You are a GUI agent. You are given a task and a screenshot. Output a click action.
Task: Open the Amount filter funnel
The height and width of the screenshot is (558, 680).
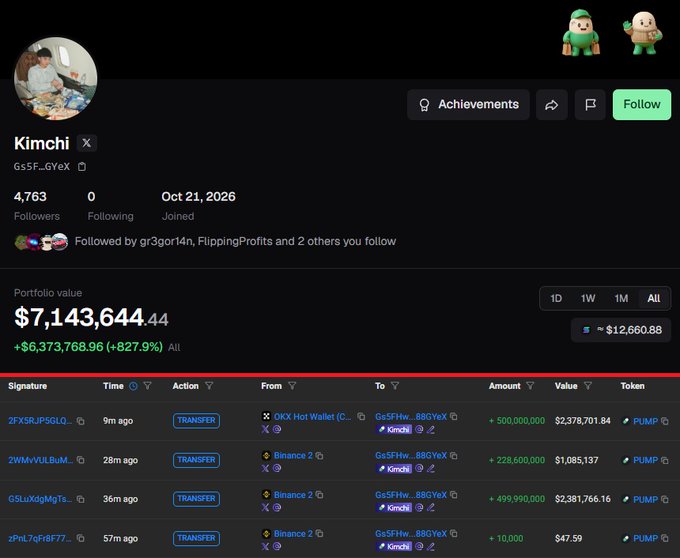point(530,385)
